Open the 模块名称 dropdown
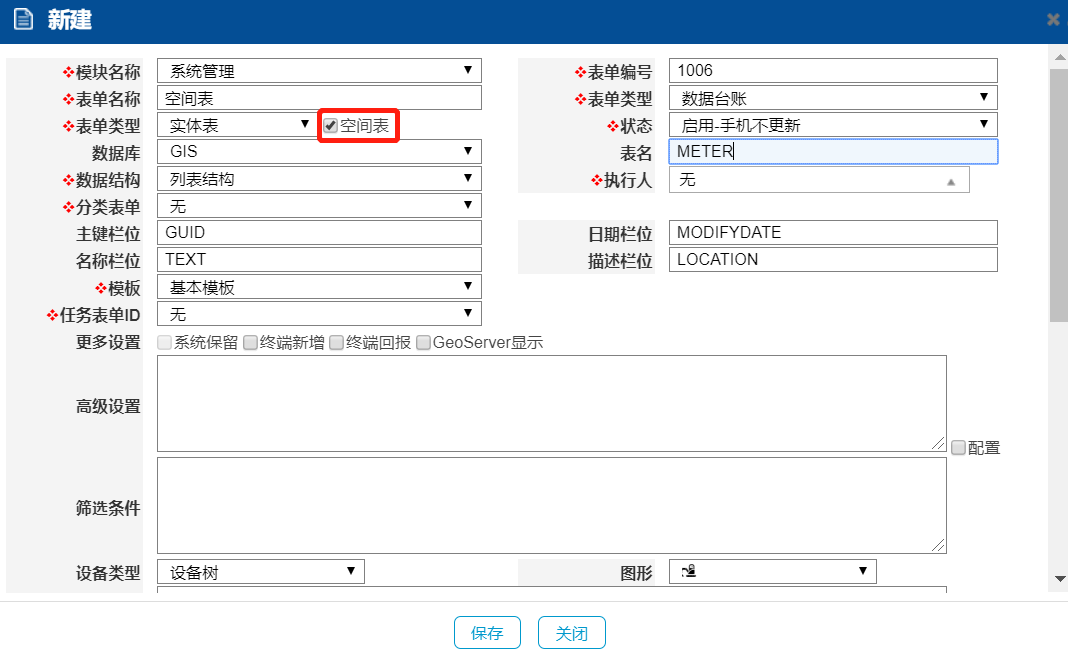Image resolution: width=1068 pixels, height=657 pixels. 319,71
